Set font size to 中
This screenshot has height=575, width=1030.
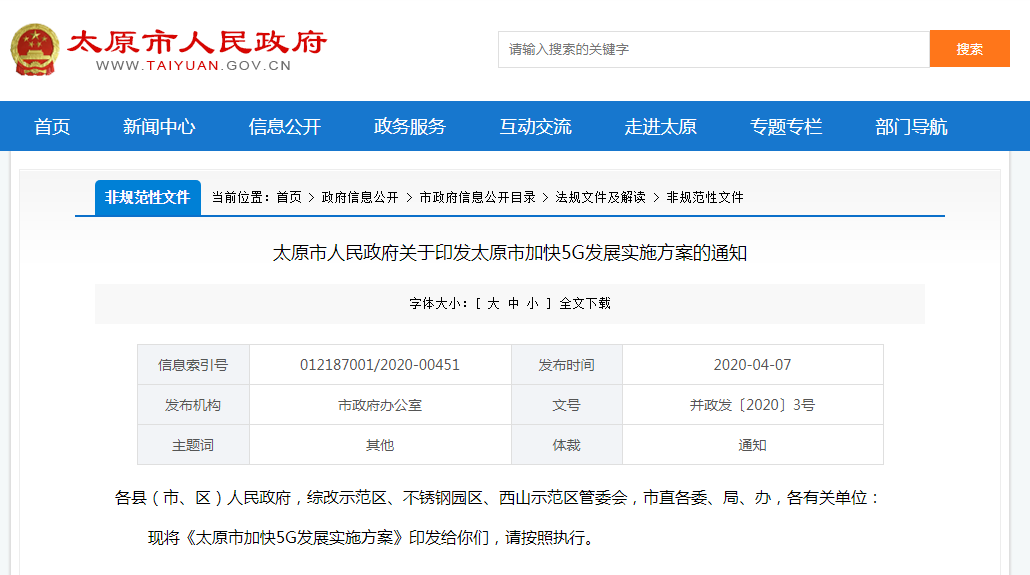click(x=513, y=303)
